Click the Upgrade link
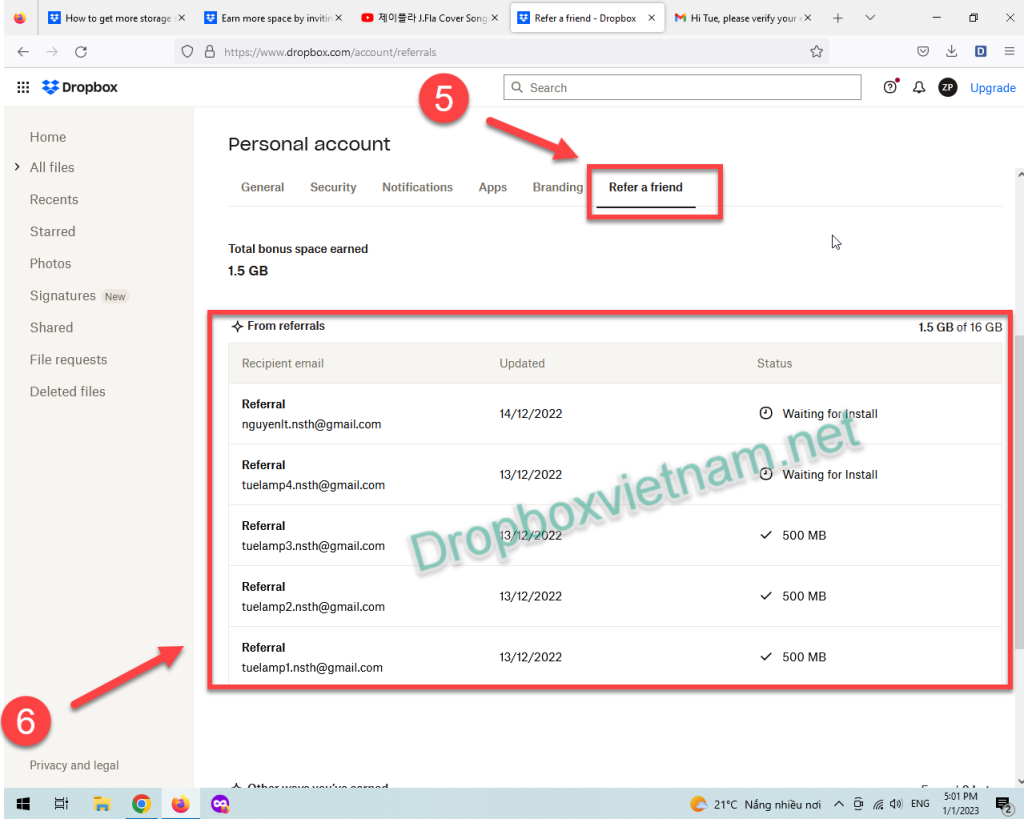The height and width of the screenshot is (819, 1024). (x=992, y=88)
